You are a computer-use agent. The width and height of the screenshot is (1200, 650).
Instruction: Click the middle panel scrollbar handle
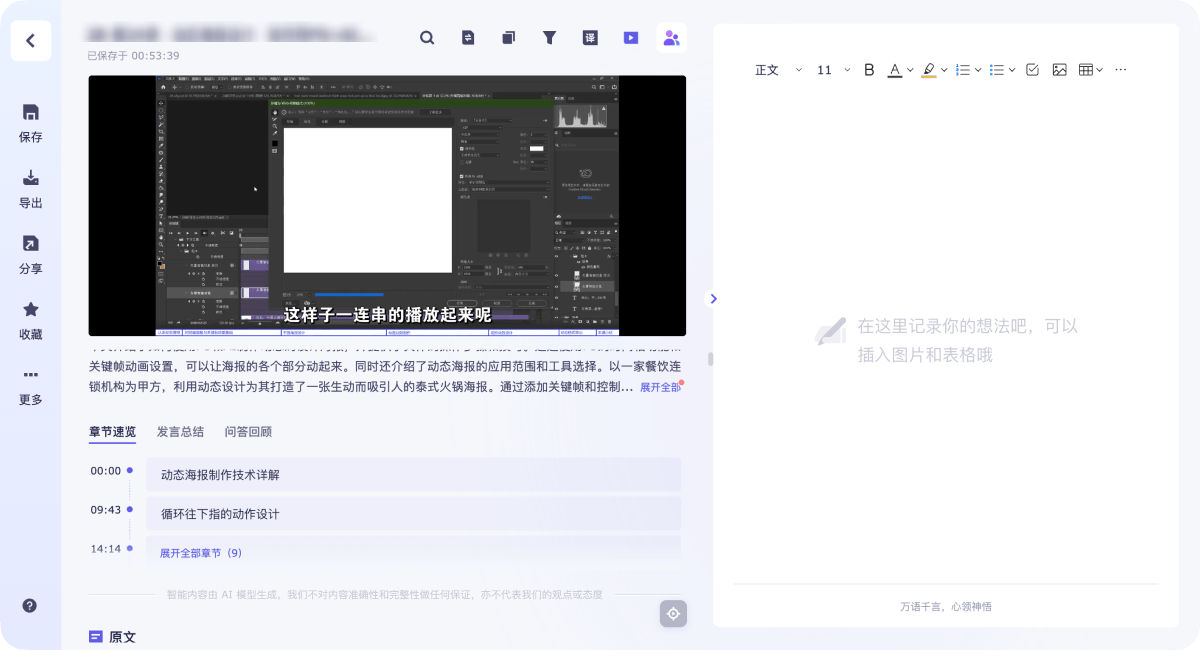[x=711, y=359]
